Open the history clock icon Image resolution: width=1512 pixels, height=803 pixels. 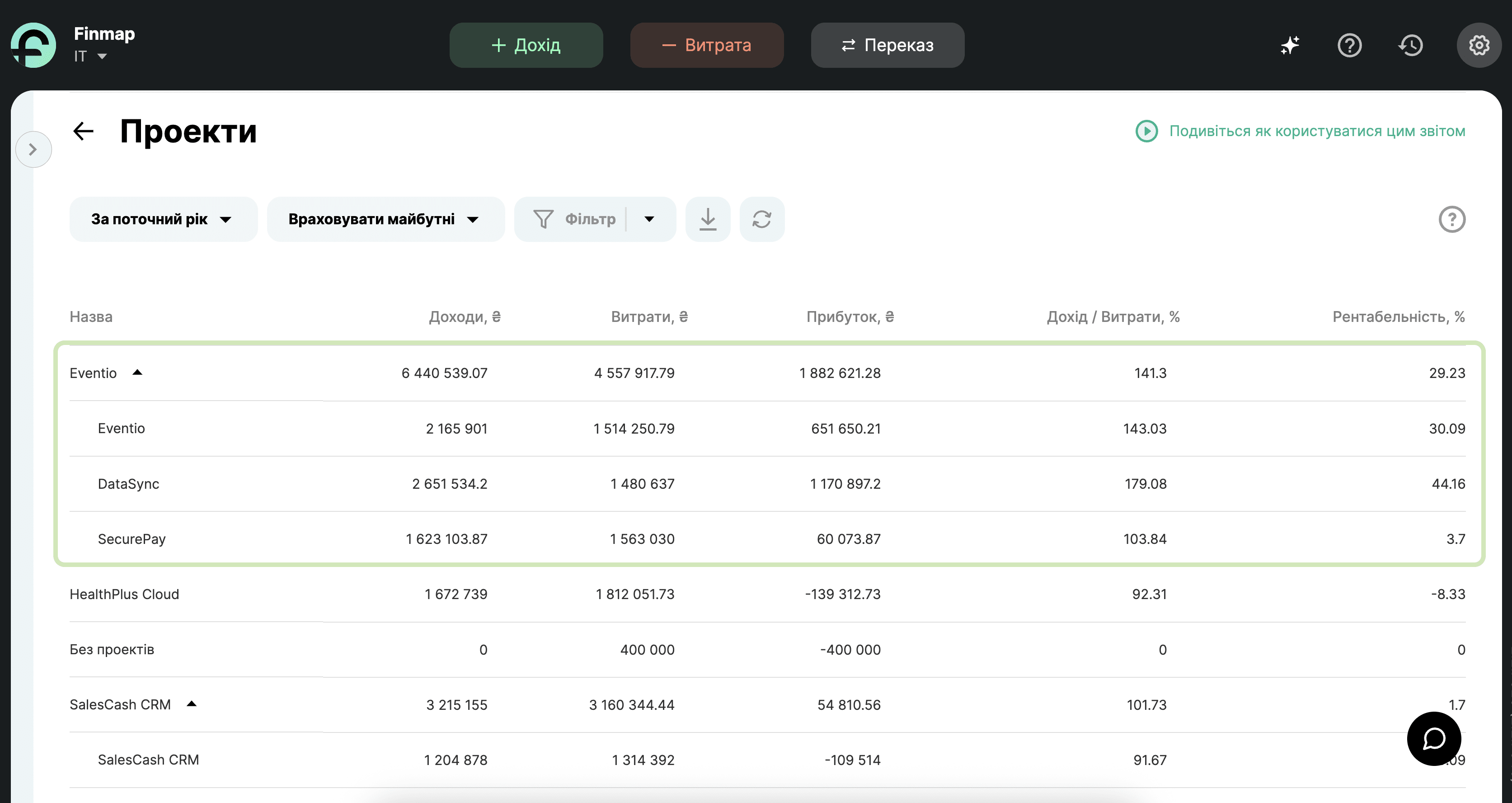click(x=1410, y=45)
